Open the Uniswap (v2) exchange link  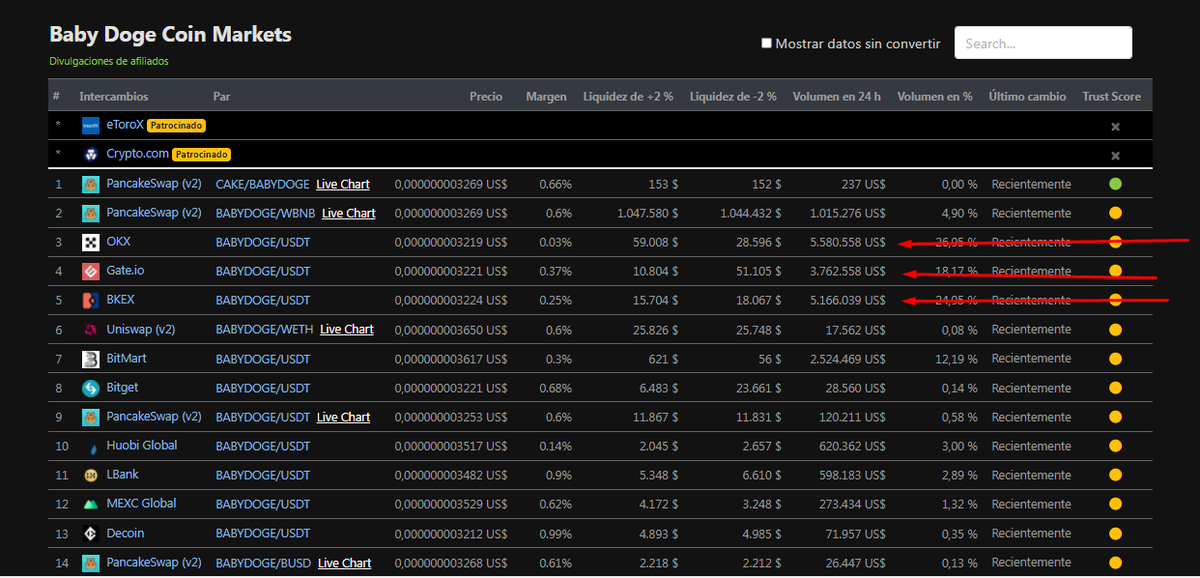click(x=141, y=329)
